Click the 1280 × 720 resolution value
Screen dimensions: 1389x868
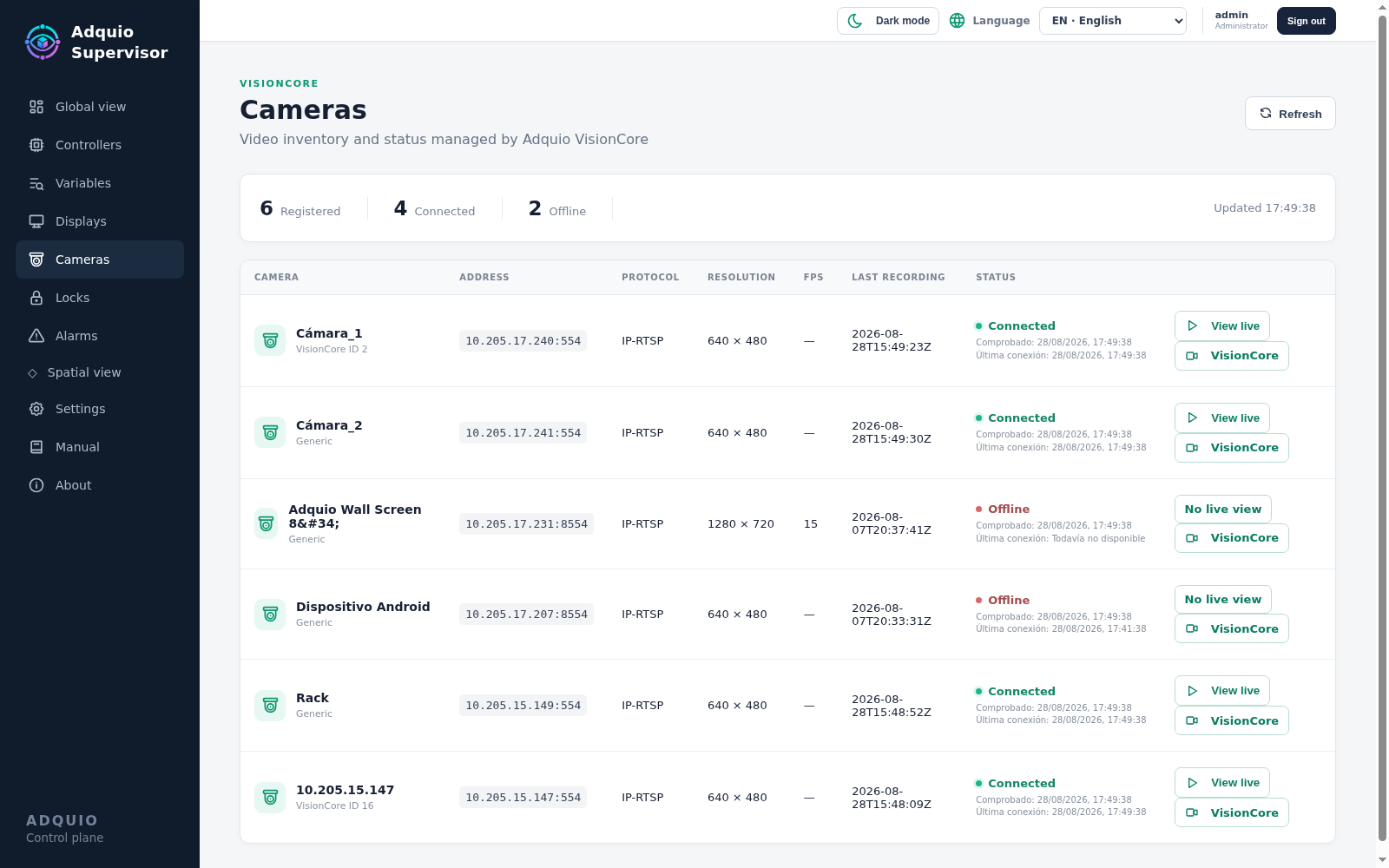point(741,524)
